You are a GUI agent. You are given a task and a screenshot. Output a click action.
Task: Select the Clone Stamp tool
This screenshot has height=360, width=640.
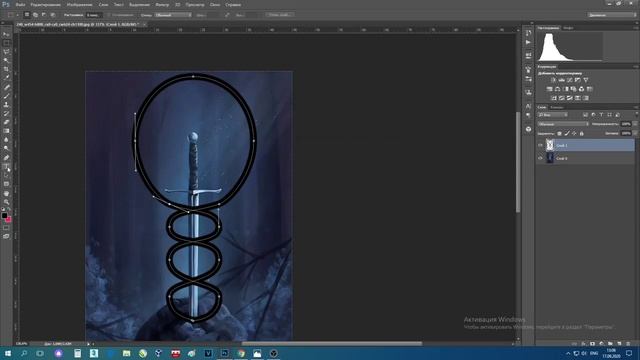[6, 104]
